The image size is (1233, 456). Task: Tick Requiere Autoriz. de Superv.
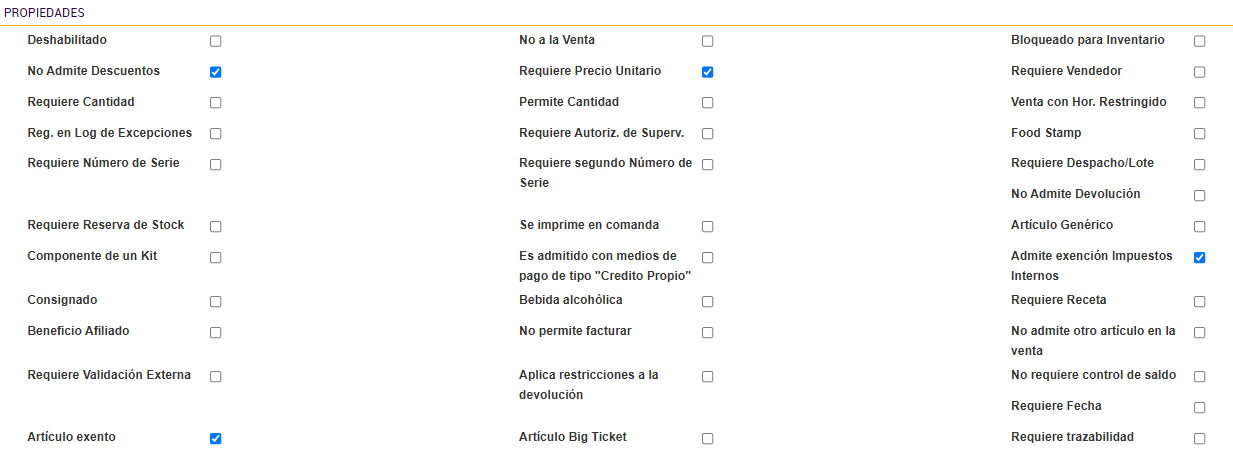pos(708,134)
